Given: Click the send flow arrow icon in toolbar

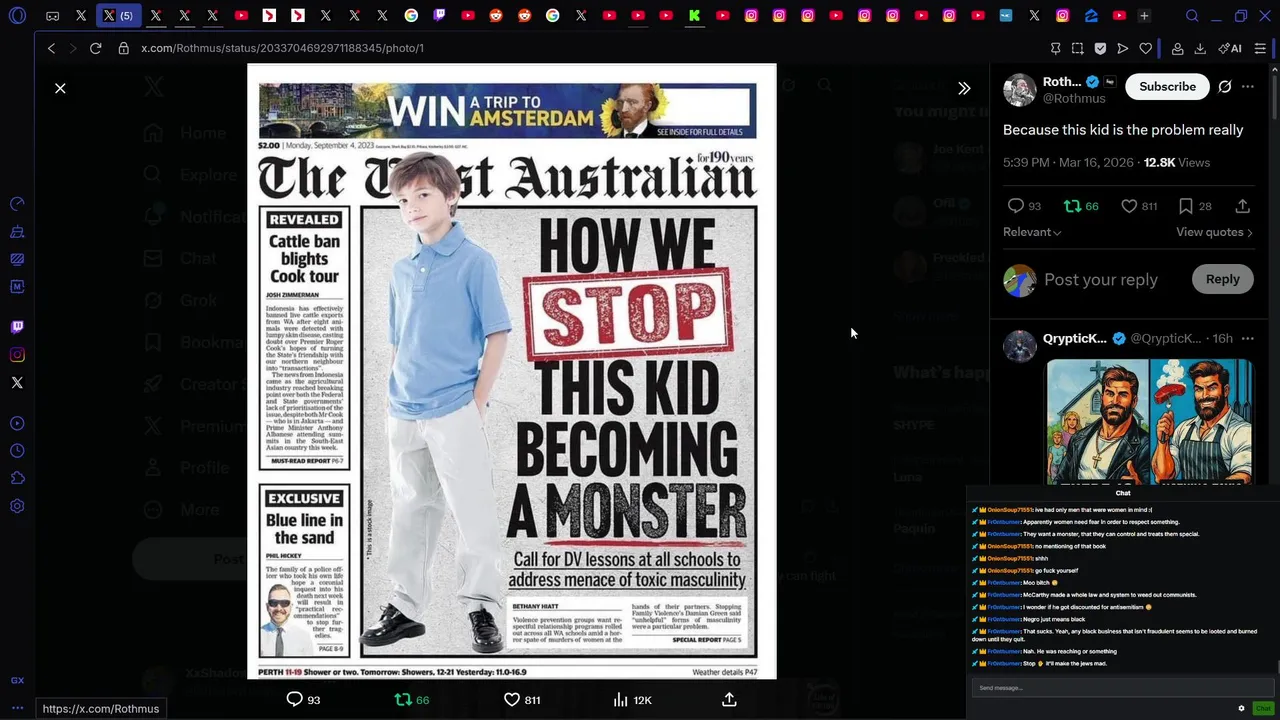Looking at the screenshot, I should (x=1122, y=48).
